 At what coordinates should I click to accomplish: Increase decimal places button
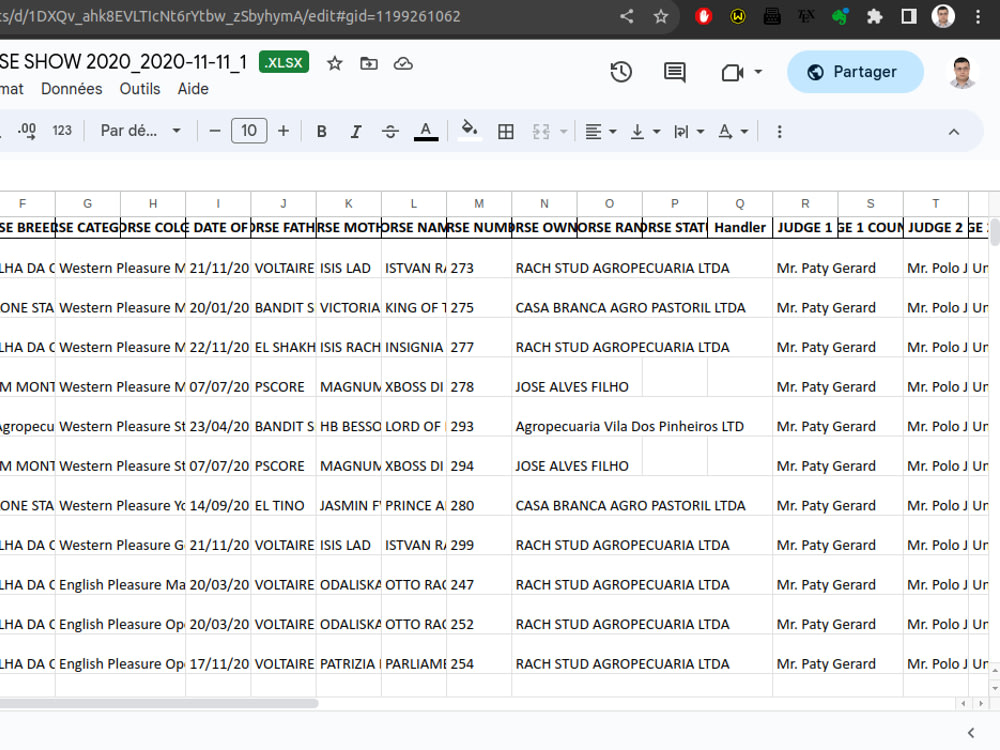pos(27,131)
